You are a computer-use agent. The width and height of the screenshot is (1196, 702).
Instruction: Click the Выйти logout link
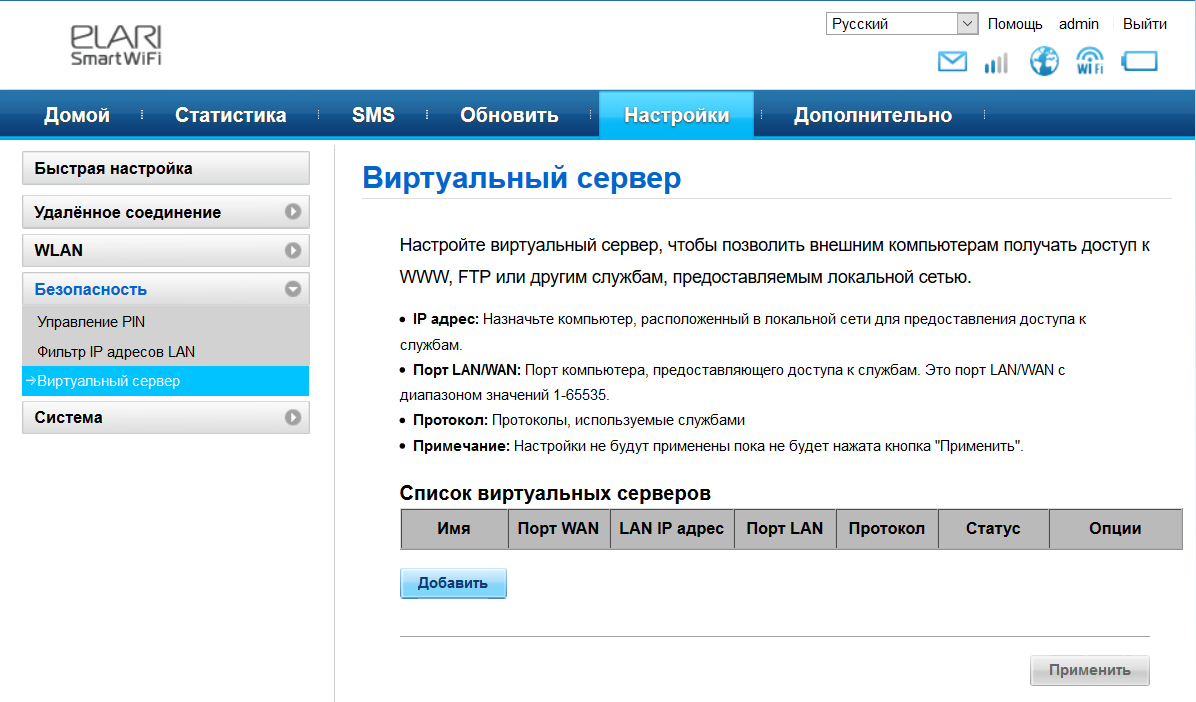pos(1144,24)
